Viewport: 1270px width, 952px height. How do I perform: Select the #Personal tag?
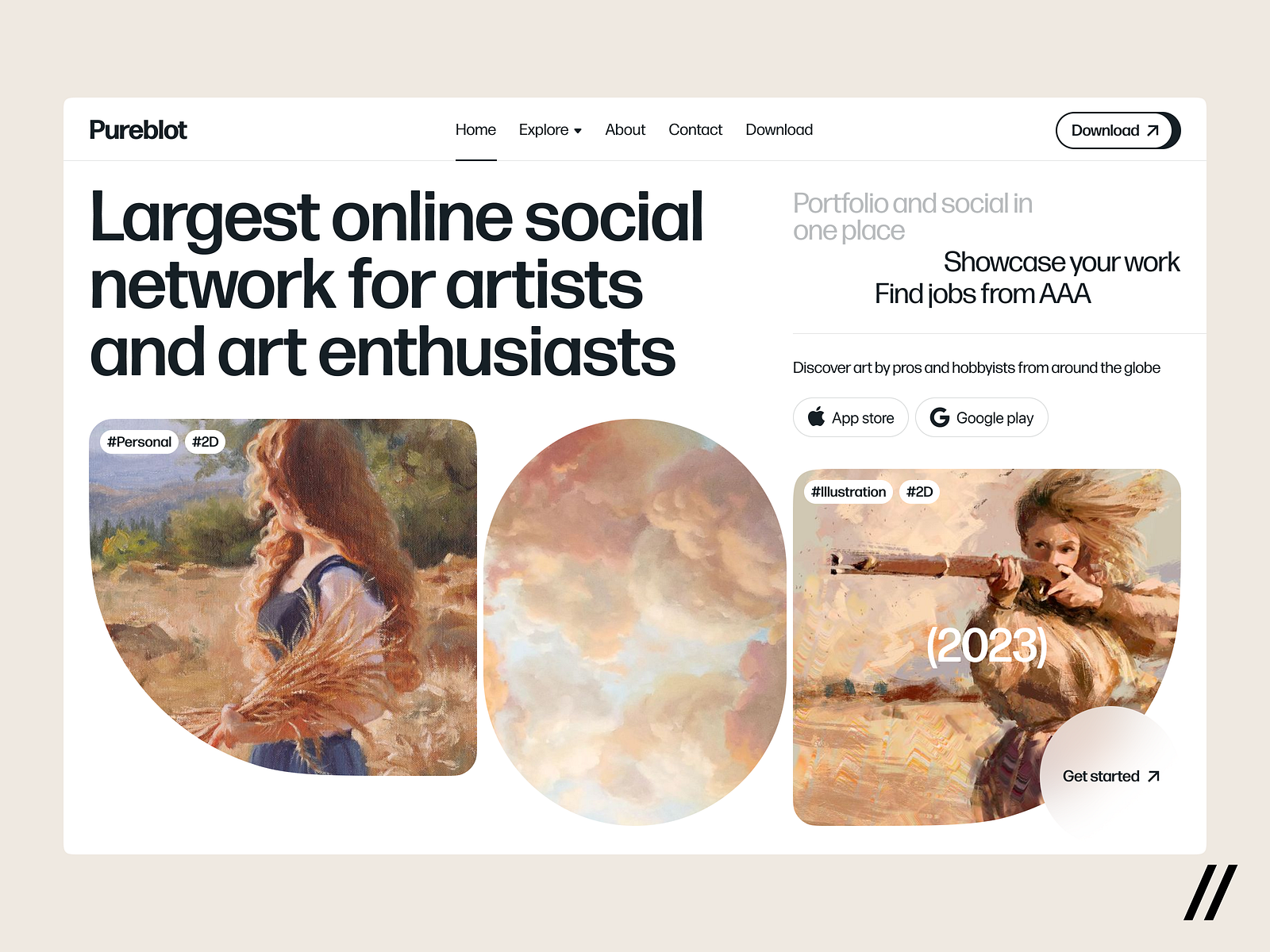click(139, 442)
